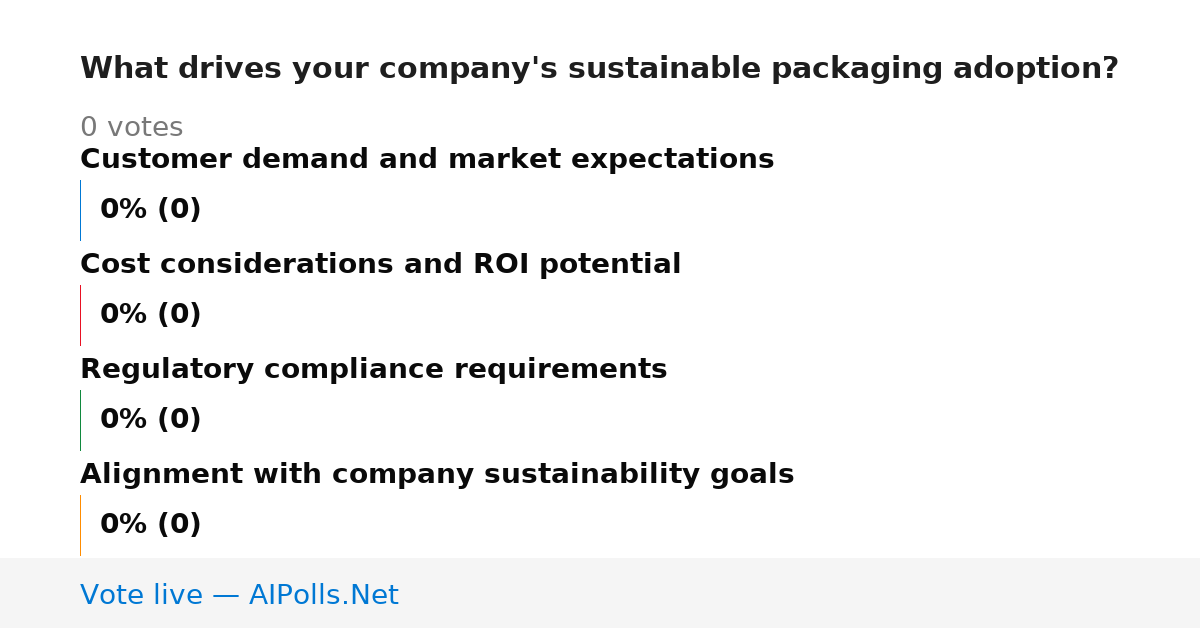Select Customer demand and market expectations option
The width and height of the screenshot is (1200, 628).
427,160
